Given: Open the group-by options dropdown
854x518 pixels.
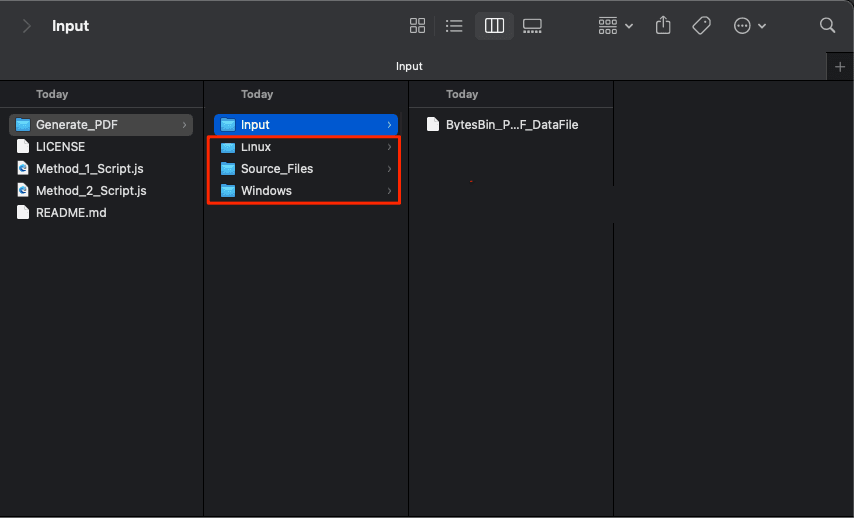Looking at the screenshot, I should coord(615,26).
